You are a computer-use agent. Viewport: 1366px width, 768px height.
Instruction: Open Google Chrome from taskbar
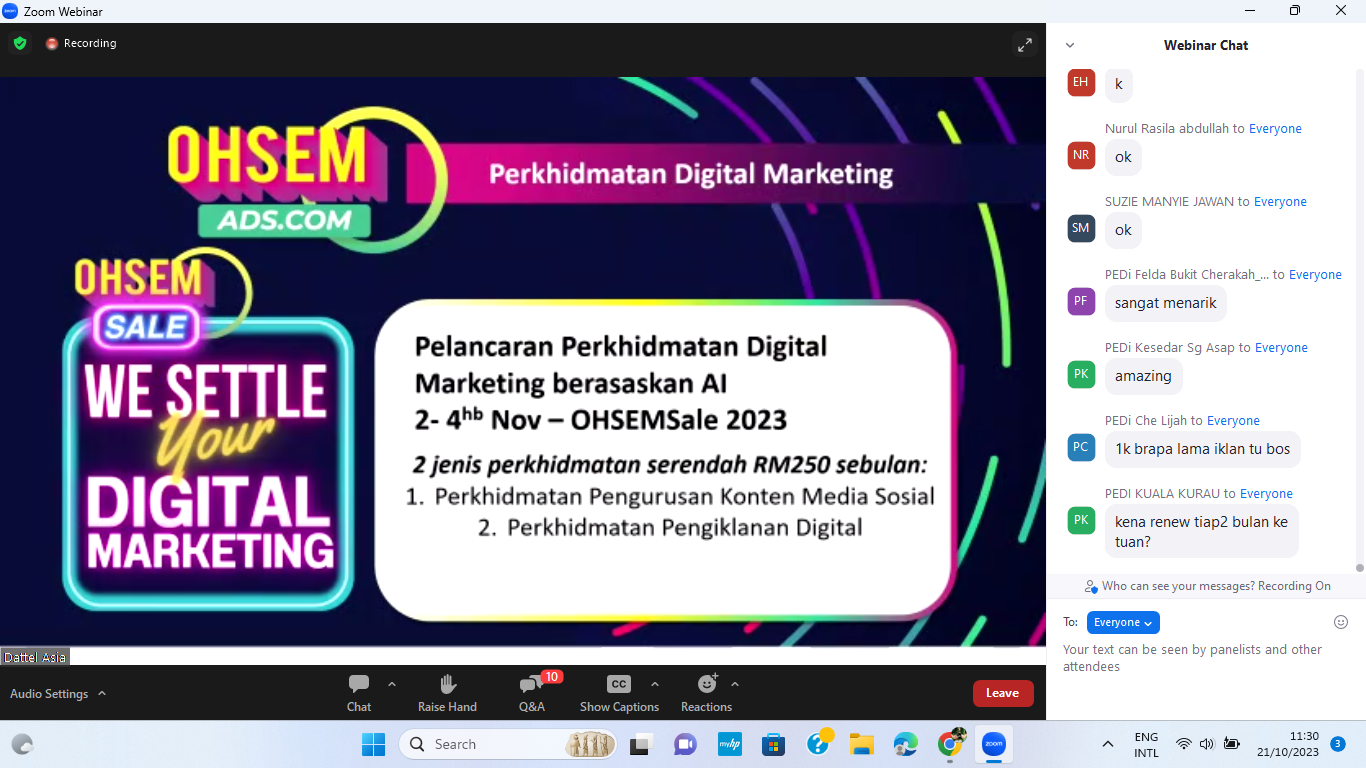click(x=951, y=743)
